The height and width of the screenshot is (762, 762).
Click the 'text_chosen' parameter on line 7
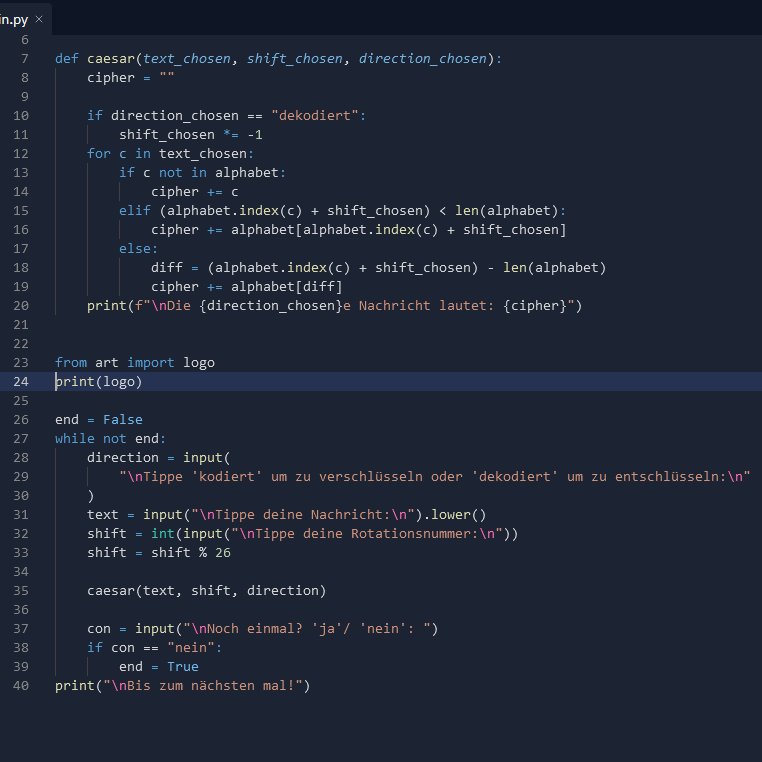(187, 59)
